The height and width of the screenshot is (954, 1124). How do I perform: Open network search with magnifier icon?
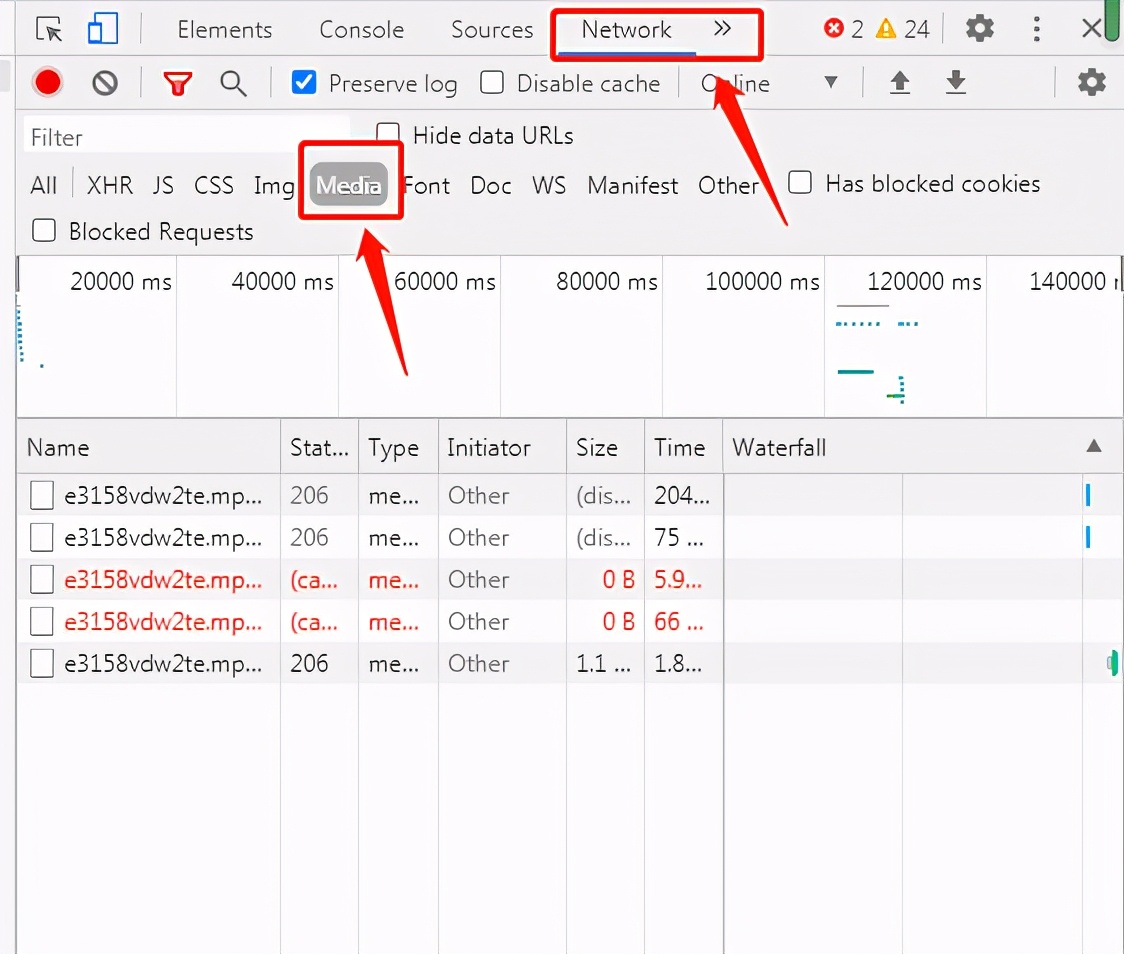pyautogui.click(x=233, y=84)
